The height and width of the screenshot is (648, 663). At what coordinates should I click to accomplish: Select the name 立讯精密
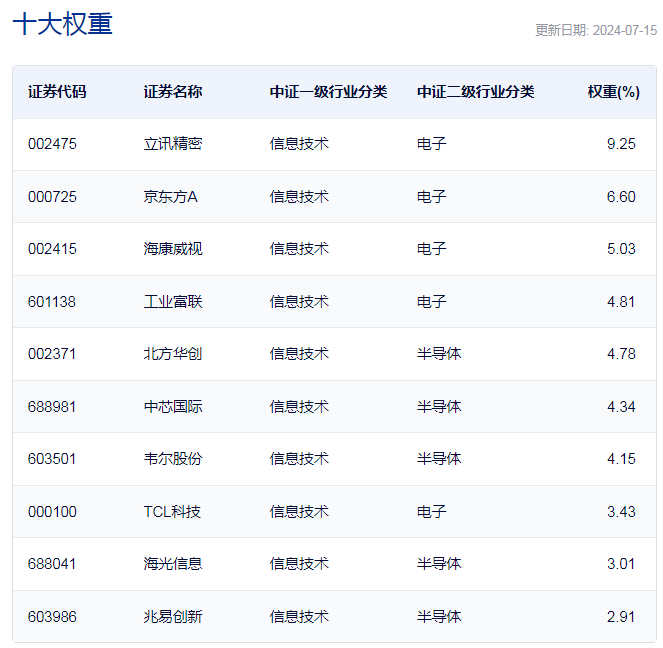173,144
